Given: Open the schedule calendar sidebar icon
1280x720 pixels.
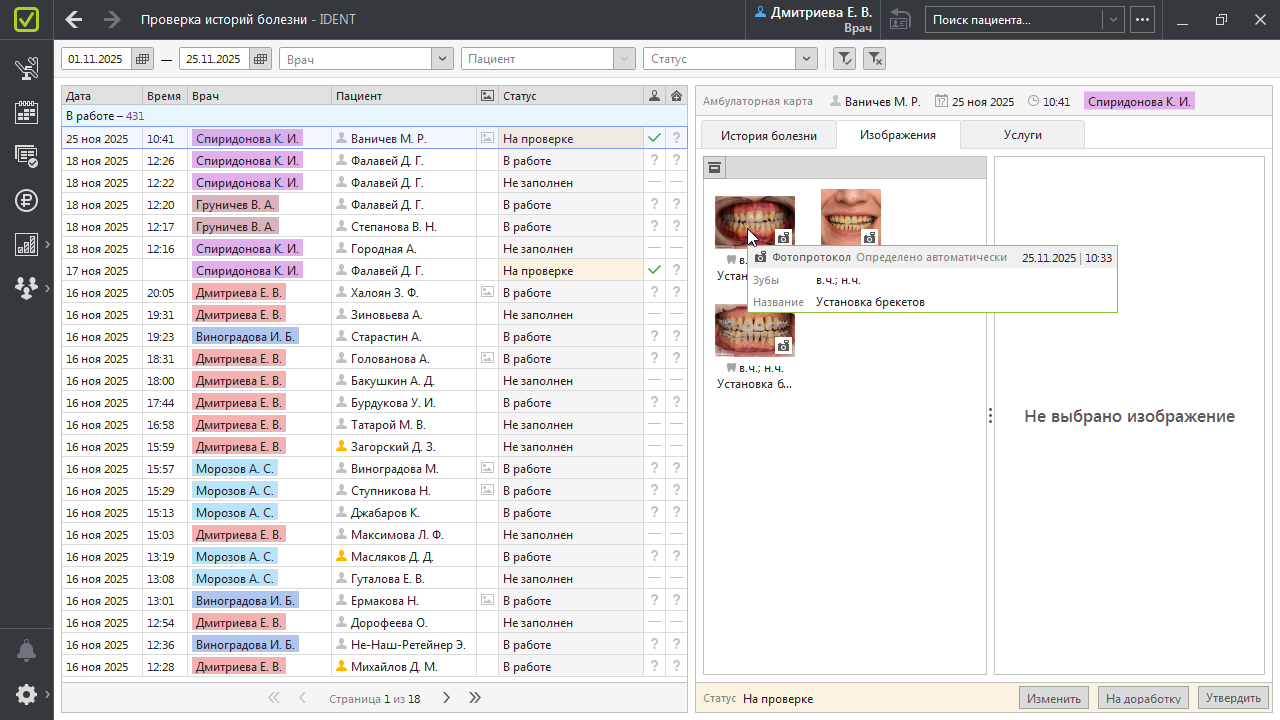Looking at the screenshot, I should pyautogui.click(x=26, y=112).
